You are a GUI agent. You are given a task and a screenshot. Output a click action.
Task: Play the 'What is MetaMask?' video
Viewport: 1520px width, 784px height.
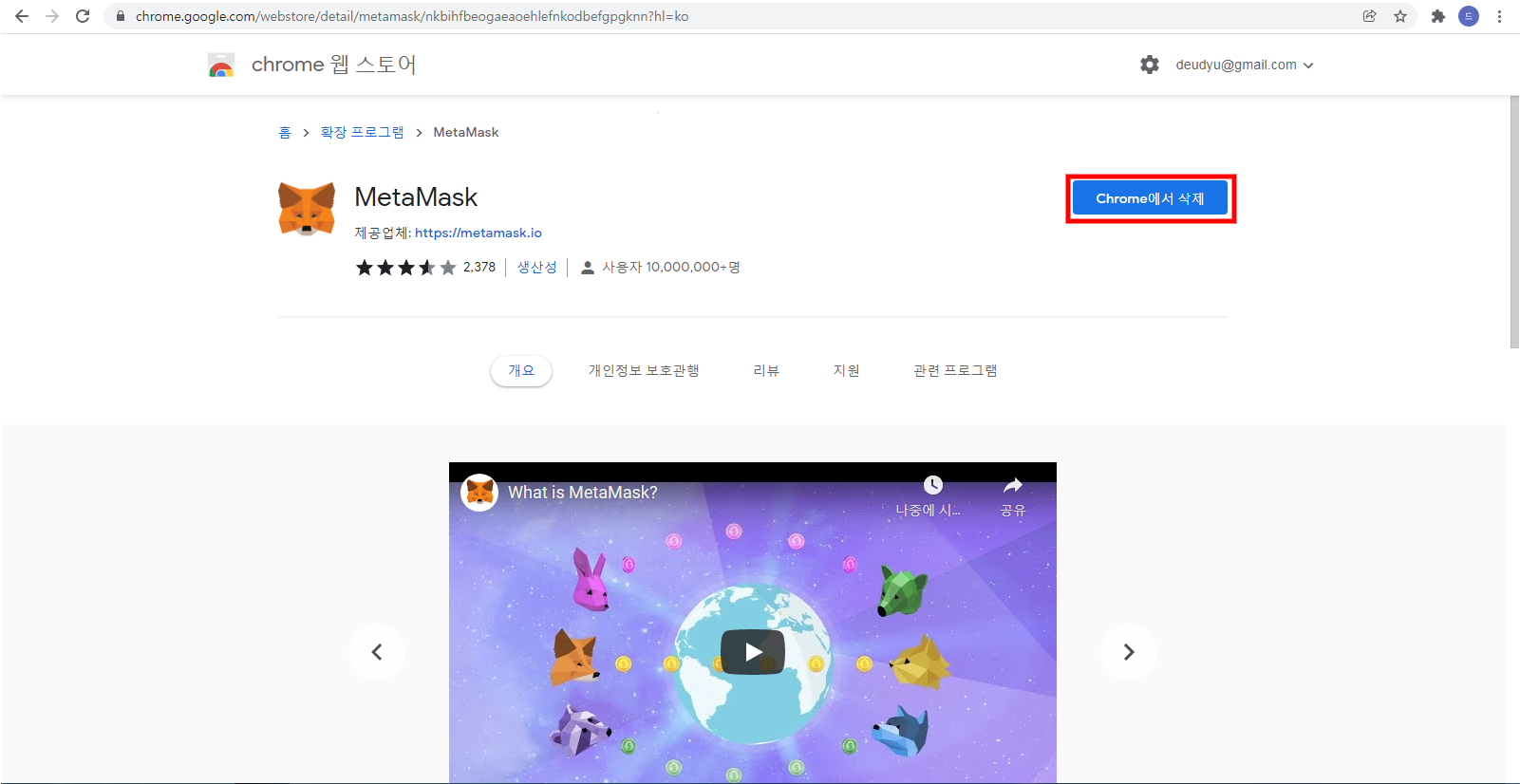tap(753, 652)
